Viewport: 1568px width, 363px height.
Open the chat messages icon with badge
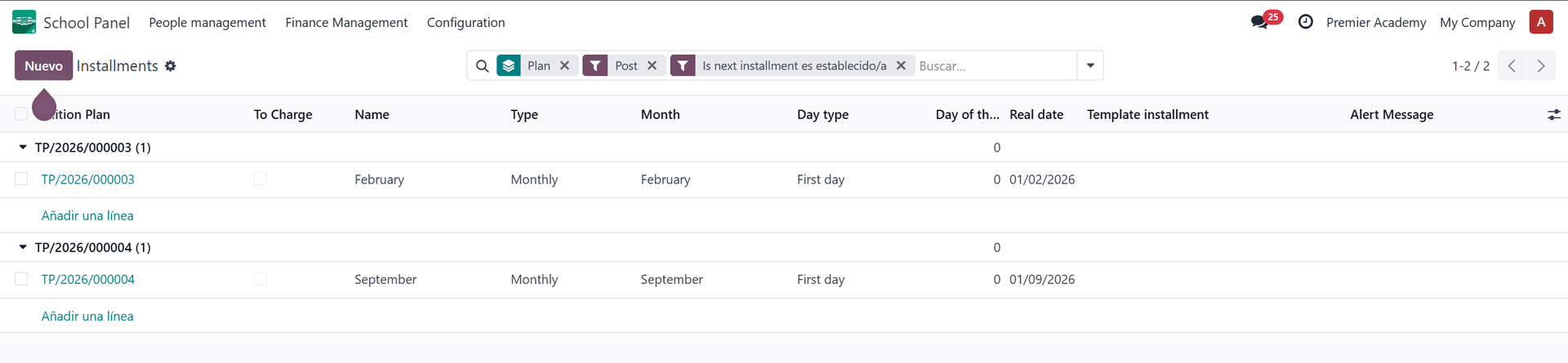(1260, 22)
